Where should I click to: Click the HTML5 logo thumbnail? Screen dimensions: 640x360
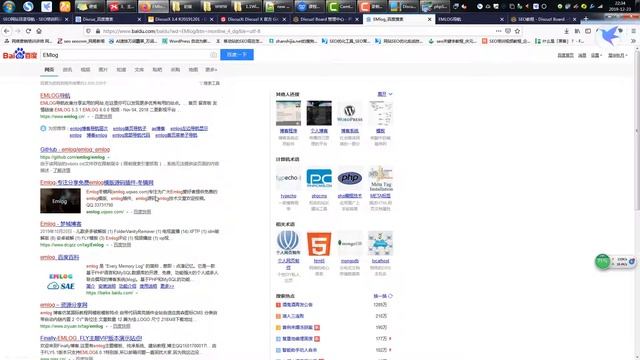[x=319, y=243]
